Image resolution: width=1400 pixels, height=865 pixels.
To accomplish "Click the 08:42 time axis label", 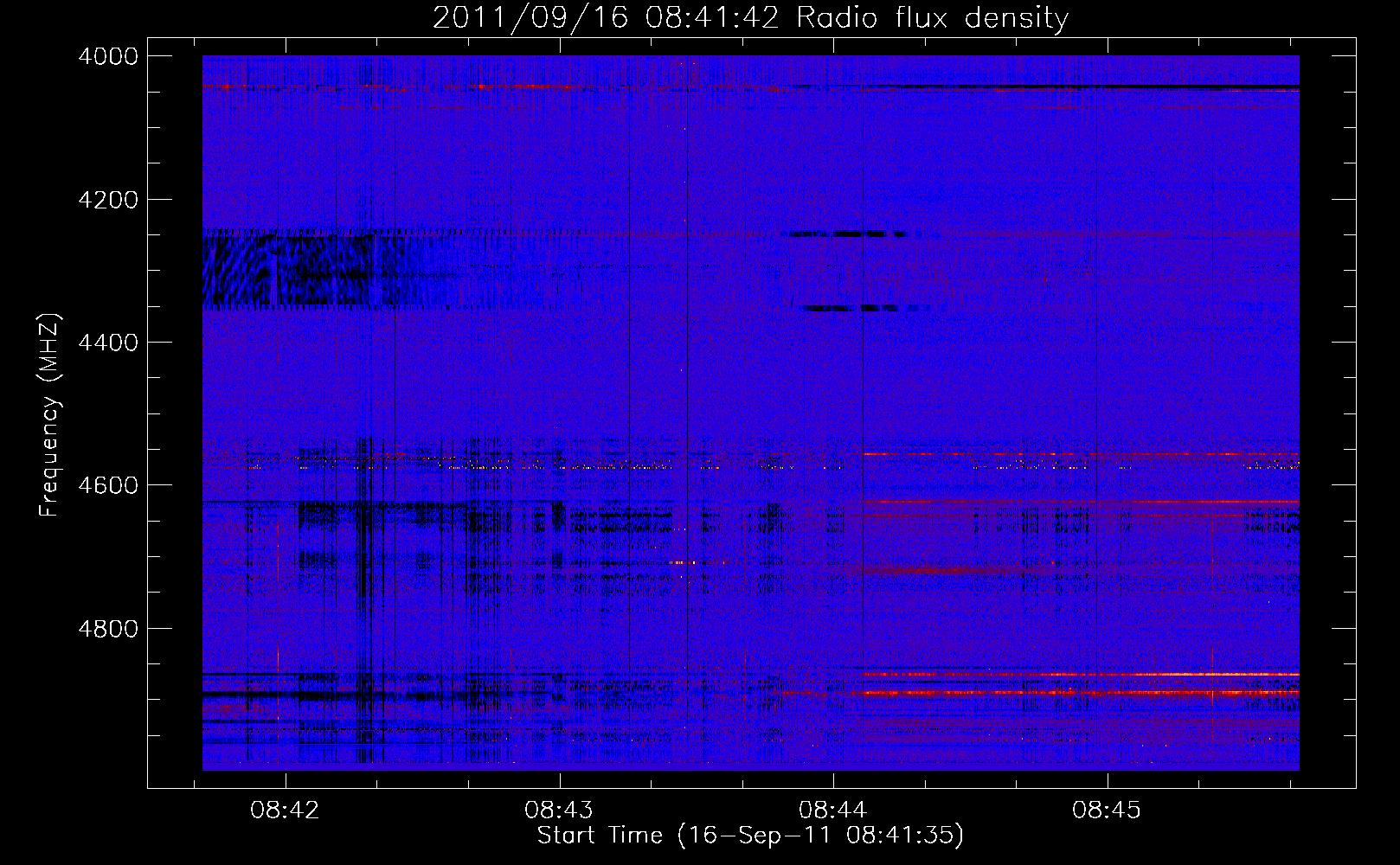I will pos(285,811).
